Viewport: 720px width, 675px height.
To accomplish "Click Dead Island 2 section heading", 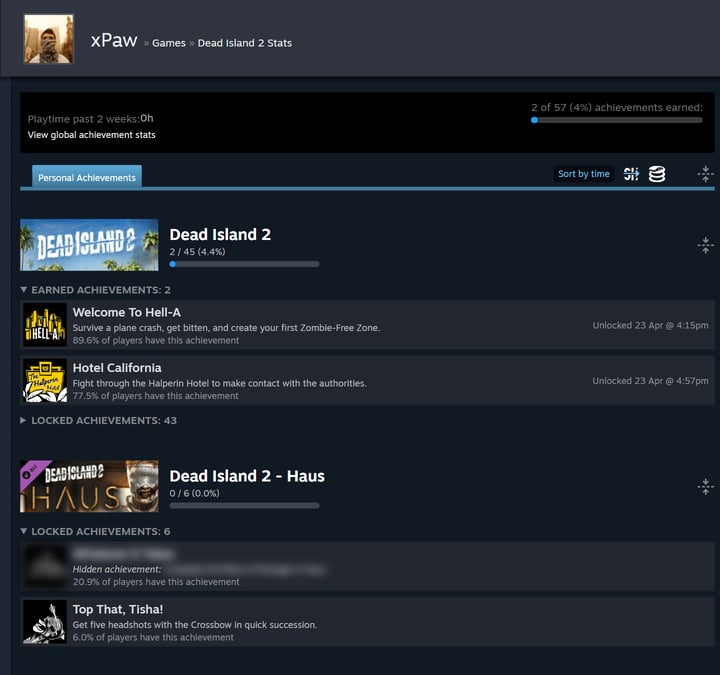I will click(220, 235).
